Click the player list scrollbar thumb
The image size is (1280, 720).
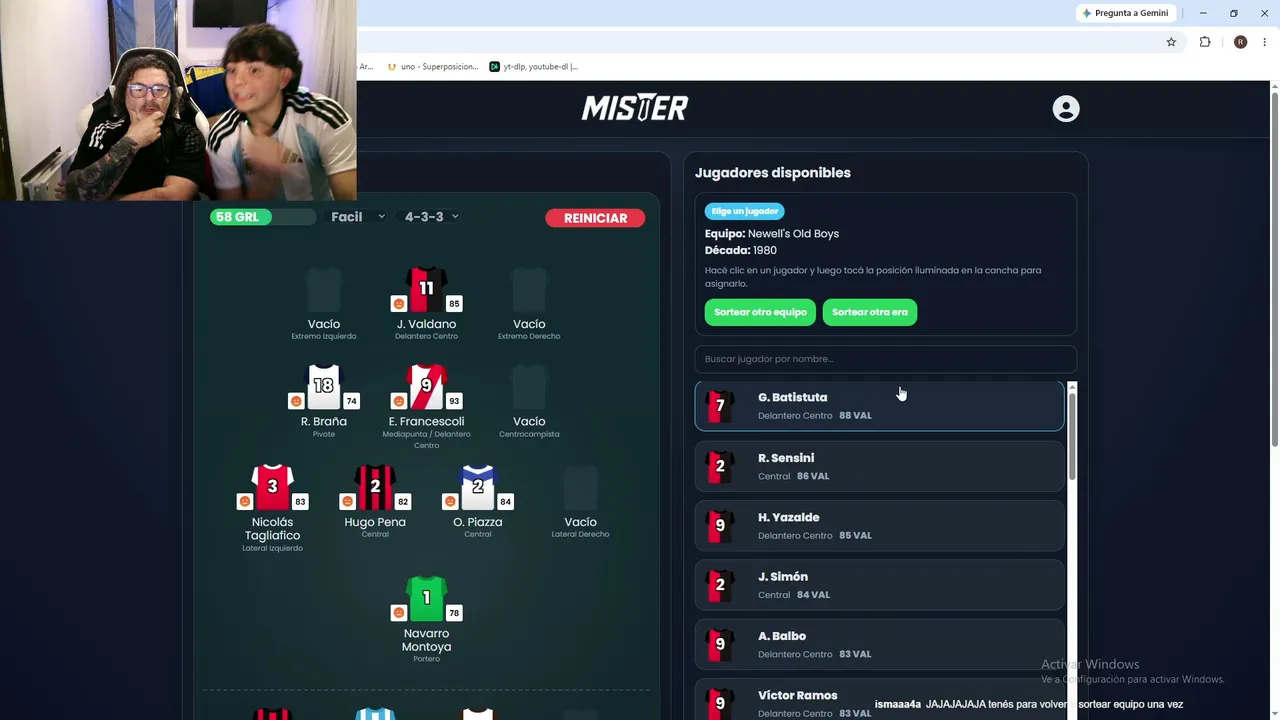(1072, 436)
